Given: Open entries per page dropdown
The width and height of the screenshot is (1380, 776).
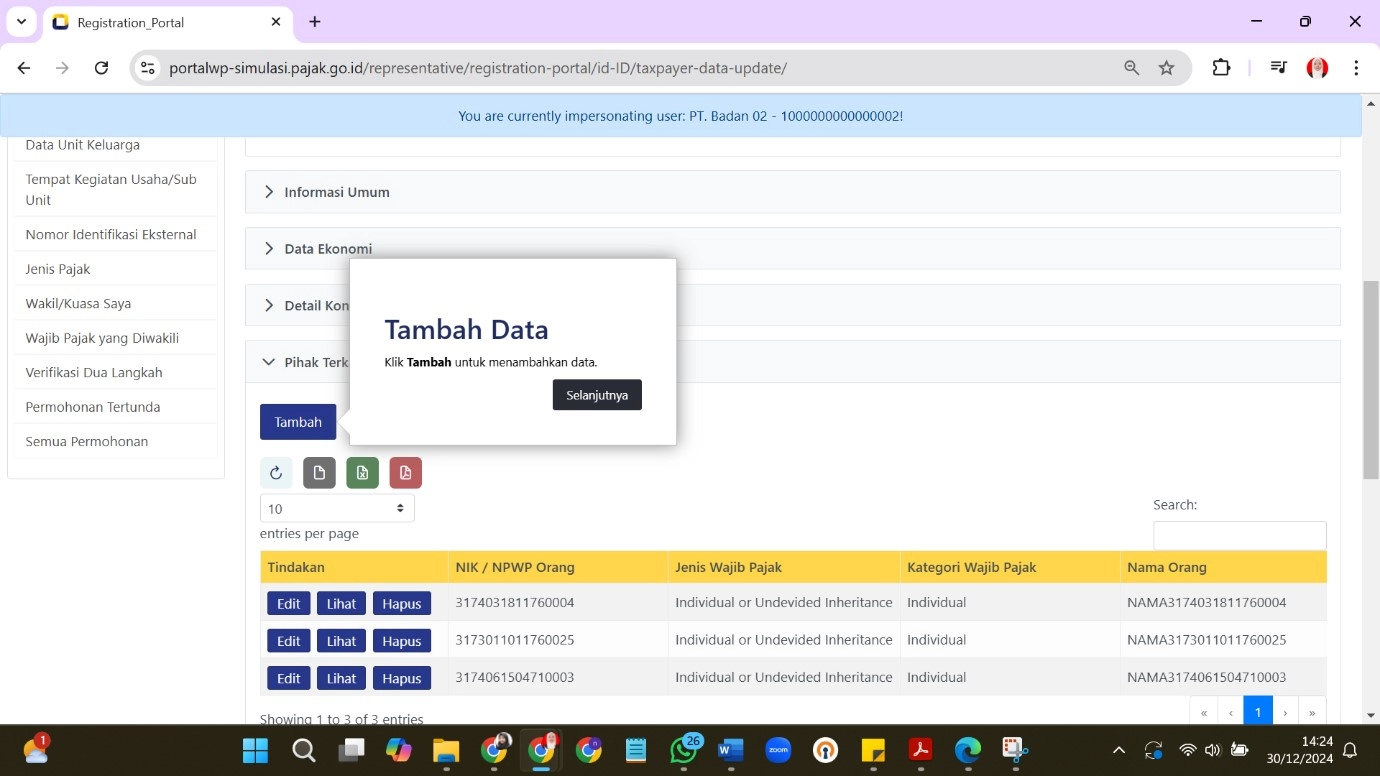Looking at the screenshot, I should (337, 509).
